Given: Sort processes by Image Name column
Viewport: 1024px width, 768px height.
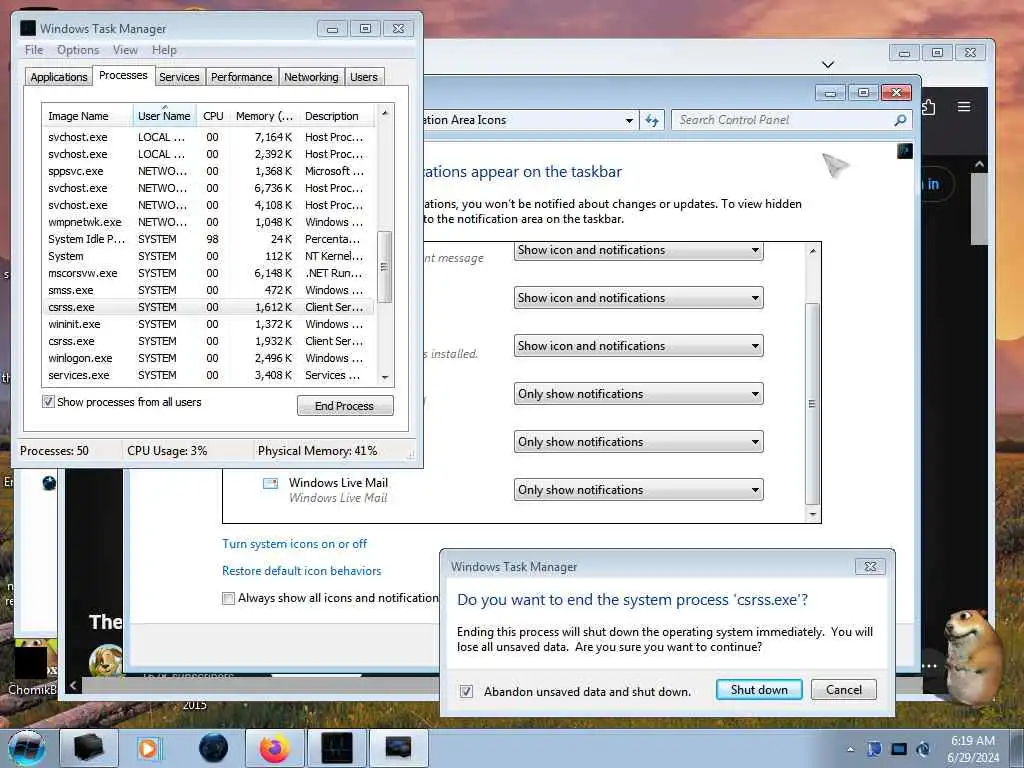Looking at the screenshot, I should 88,116.
